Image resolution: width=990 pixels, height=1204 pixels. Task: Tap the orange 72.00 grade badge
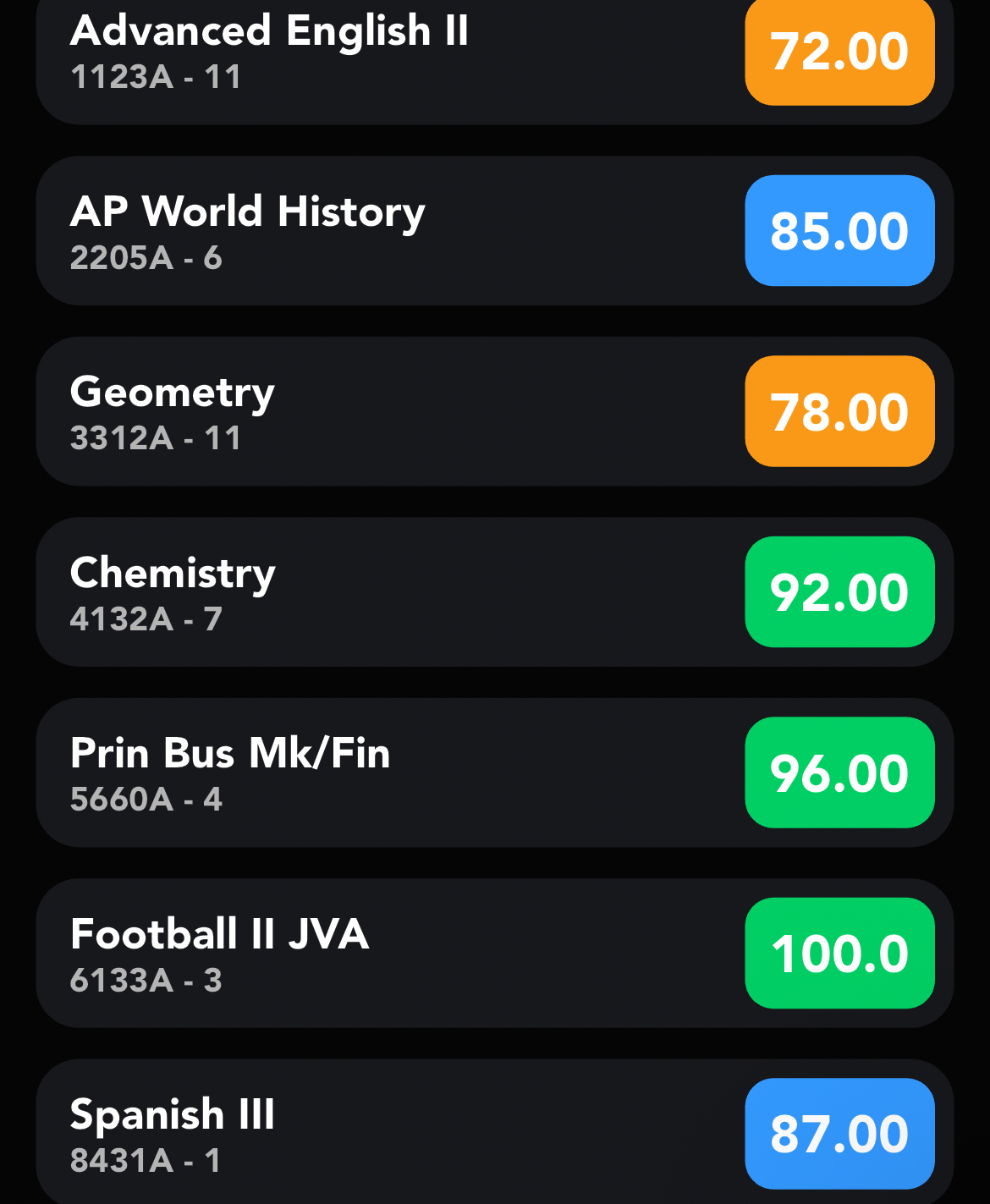point(839,52)
